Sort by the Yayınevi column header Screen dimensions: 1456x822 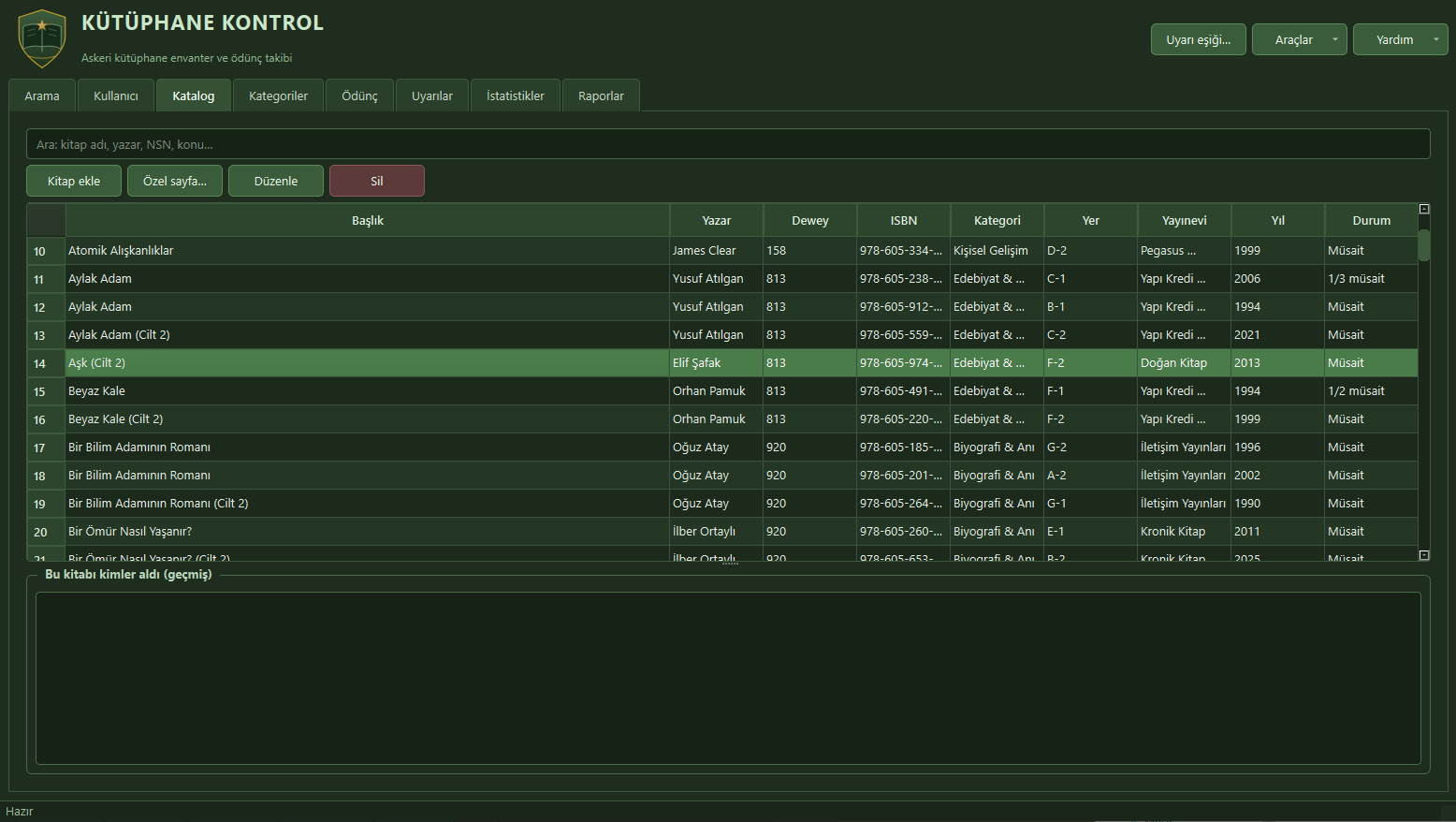tap(1185, 220)
